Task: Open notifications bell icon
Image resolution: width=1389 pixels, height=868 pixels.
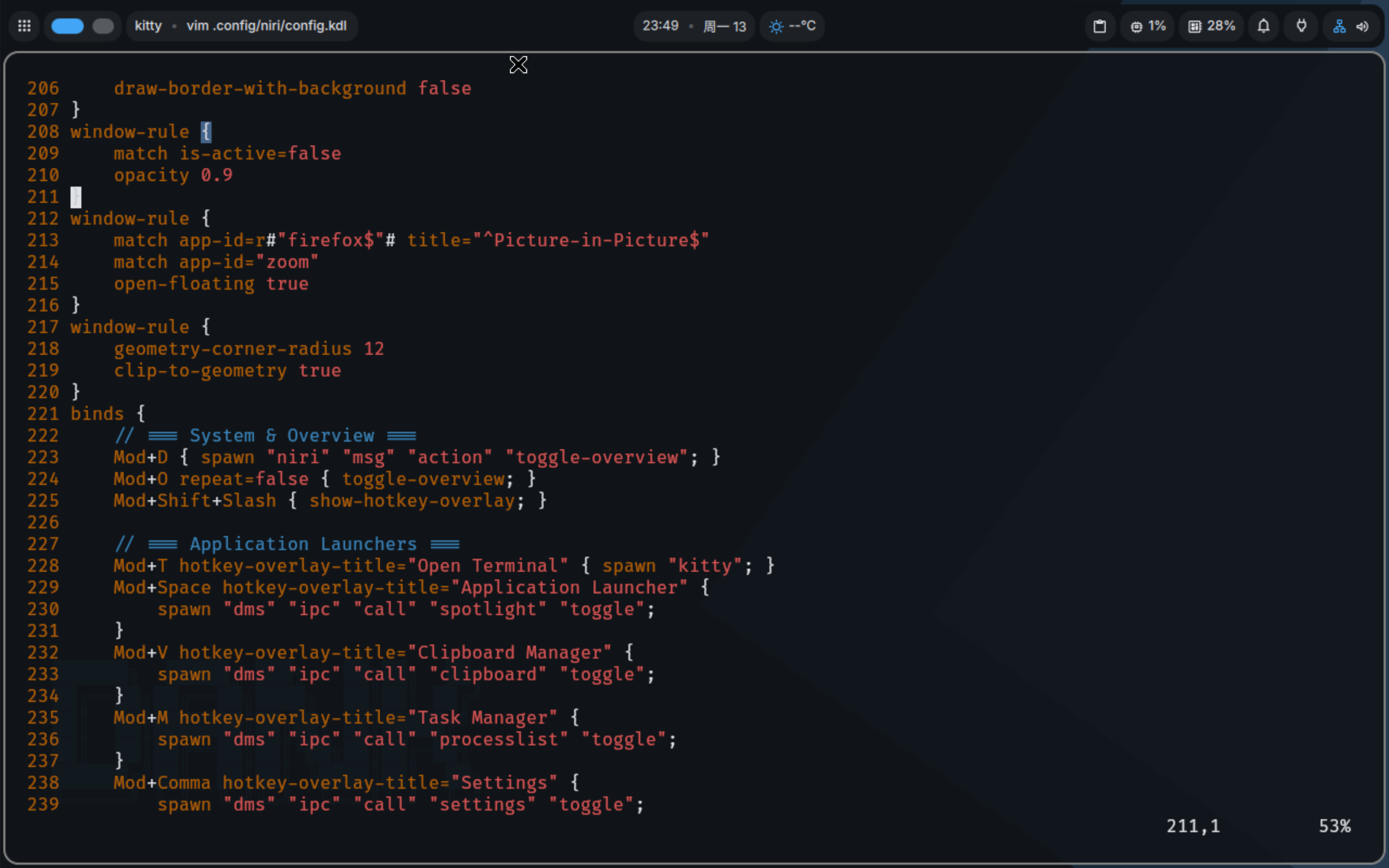Action: [1263, 27]
